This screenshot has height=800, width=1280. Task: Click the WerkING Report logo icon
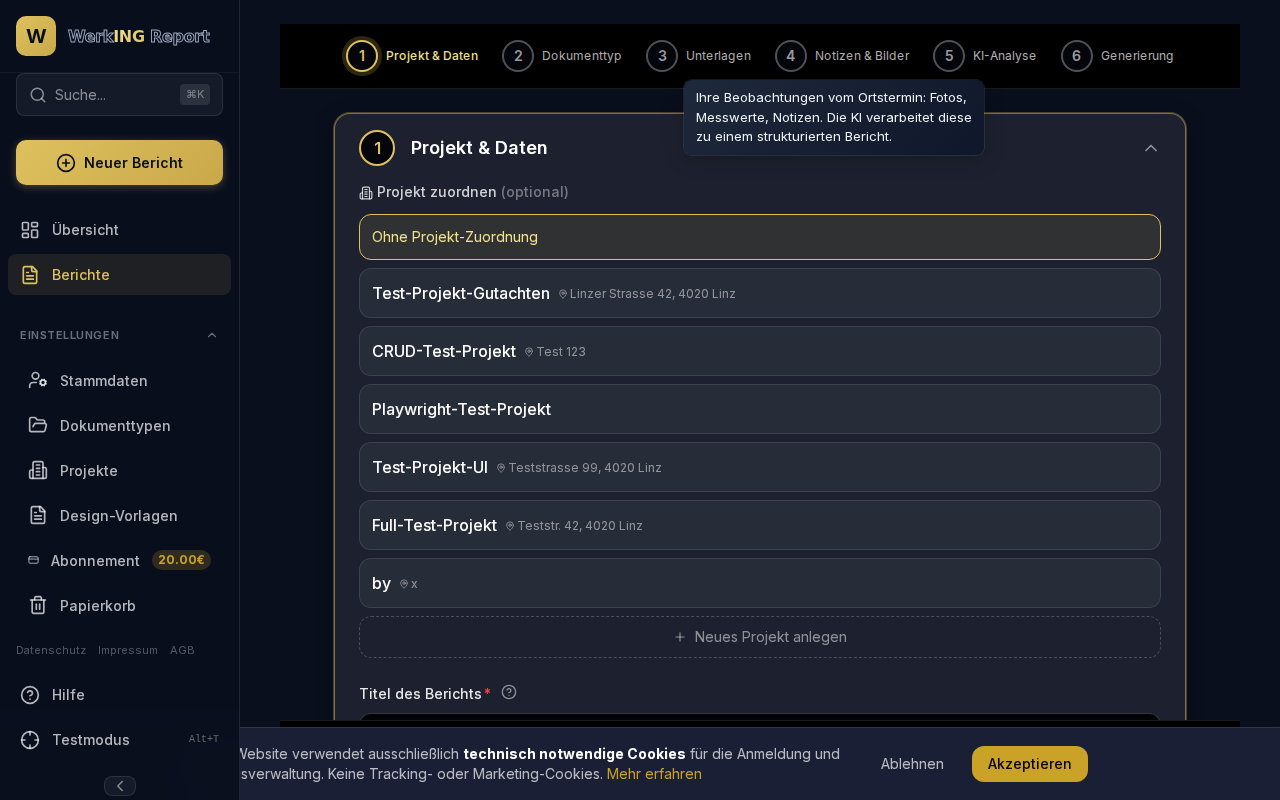(36, 36)
